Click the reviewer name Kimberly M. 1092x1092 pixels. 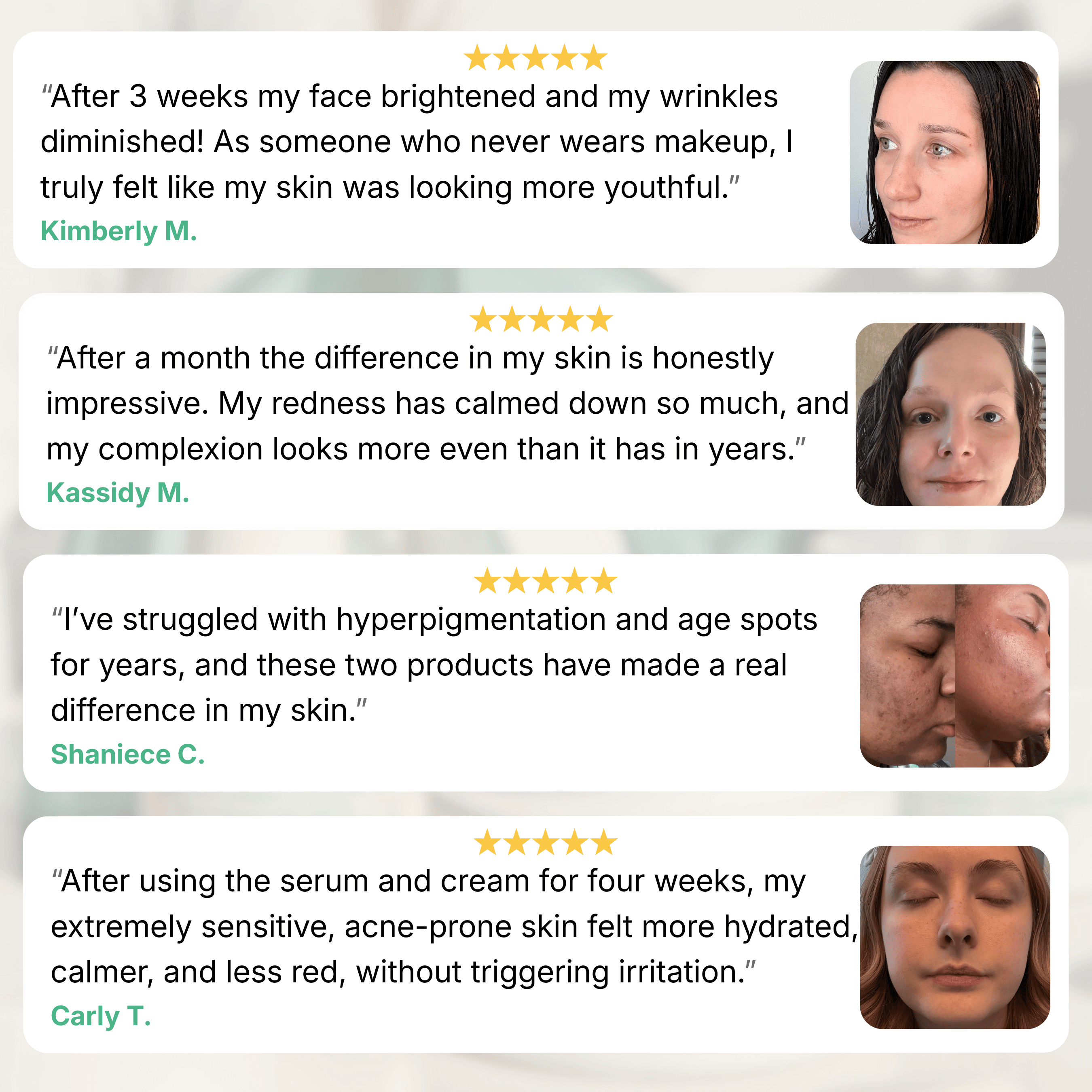[119, 231]
